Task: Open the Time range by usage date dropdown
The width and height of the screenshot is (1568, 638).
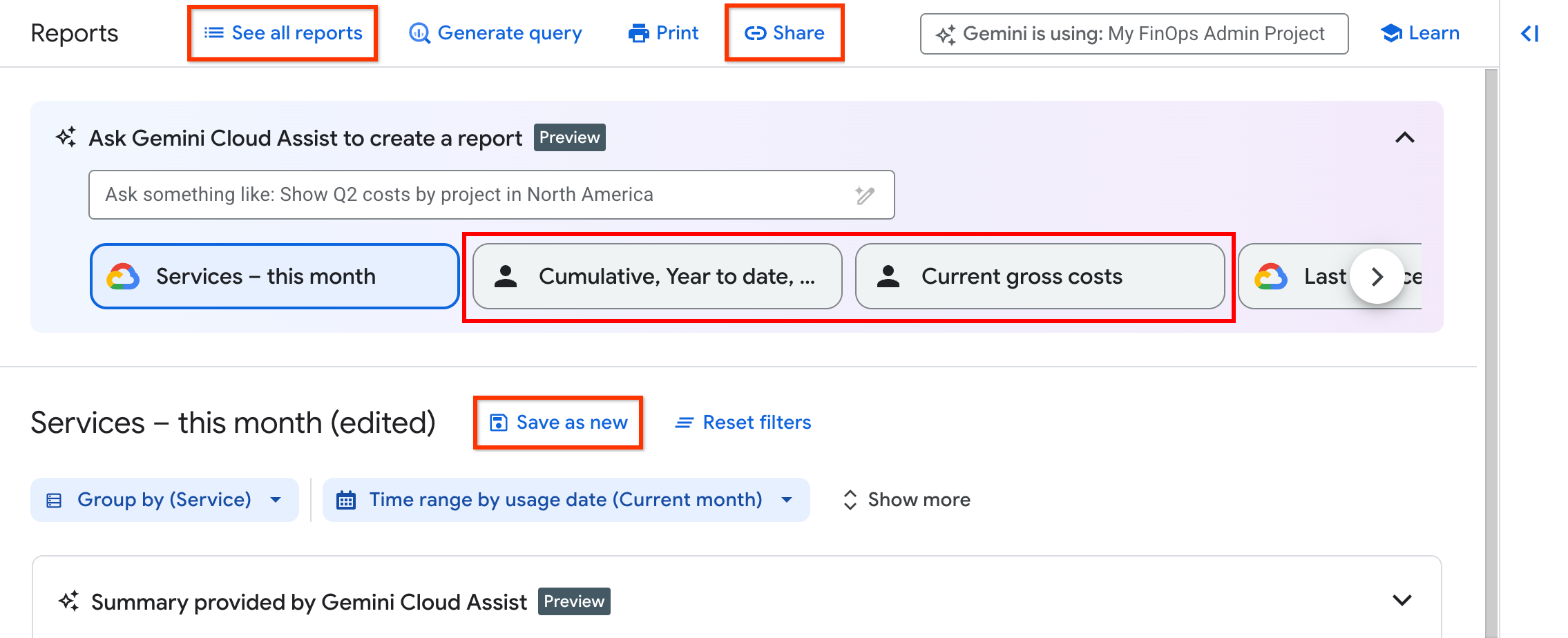Action: coord(566,499)
